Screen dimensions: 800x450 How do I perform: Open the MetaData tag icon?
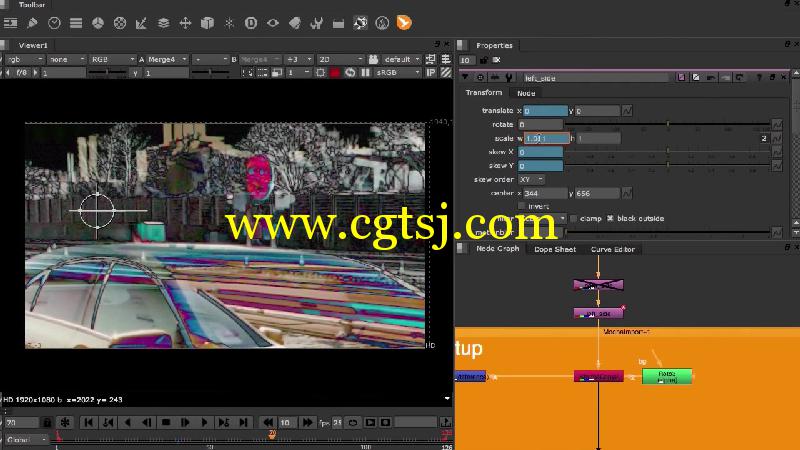click(x=295, y=23)
